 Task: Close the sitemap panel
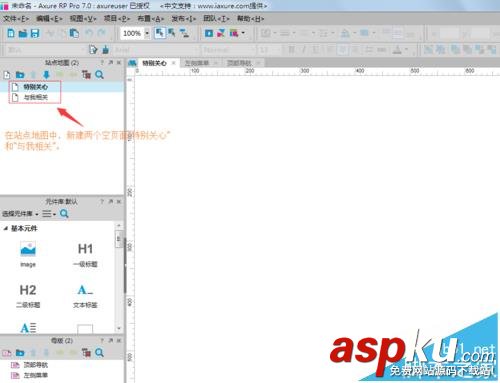coord(119,63)
